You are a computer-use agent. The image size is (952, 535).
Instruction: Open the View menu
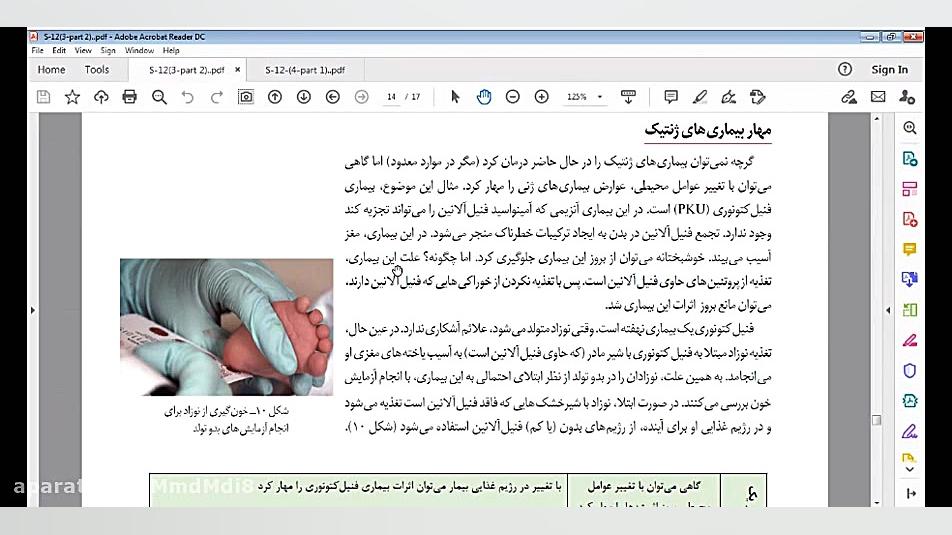click(x=83, y=50)
